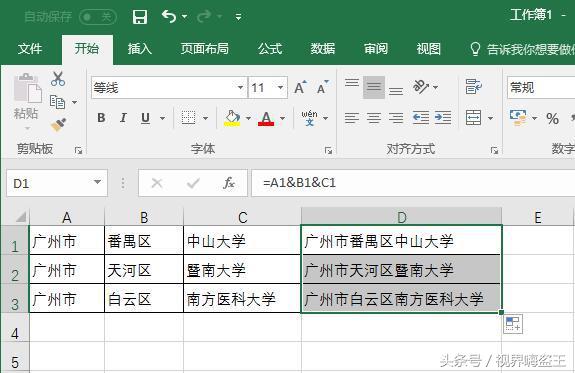Click the accounting number format icon
The image size is (575, 373).
pyautogui.click(x=518, y=118)
